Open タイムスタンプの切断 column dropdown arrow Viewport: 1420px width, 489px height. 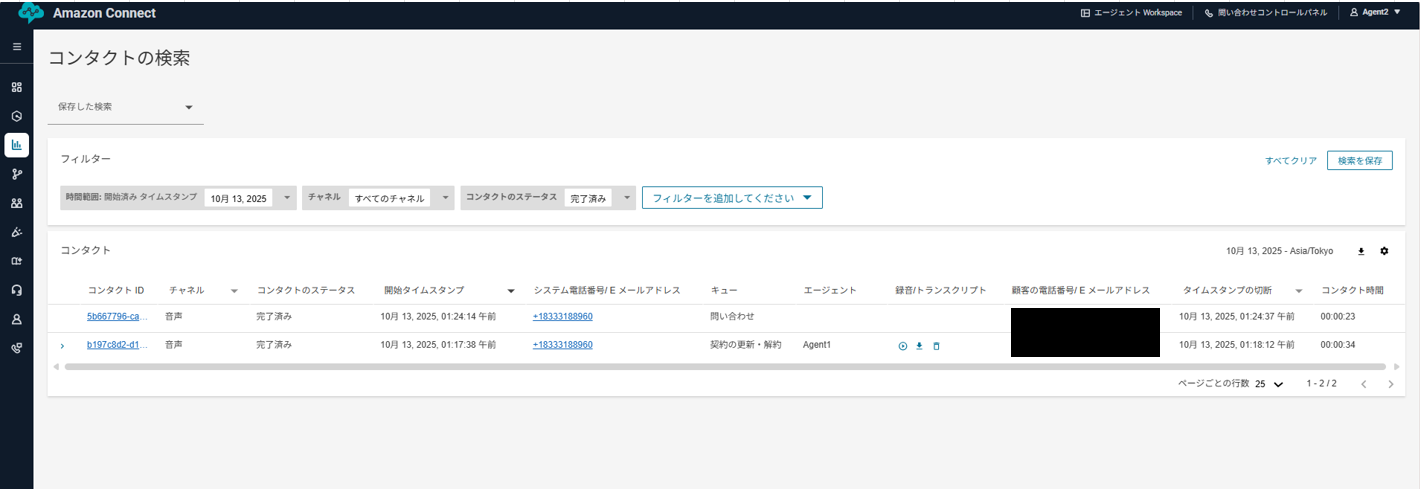(1299, 291)
